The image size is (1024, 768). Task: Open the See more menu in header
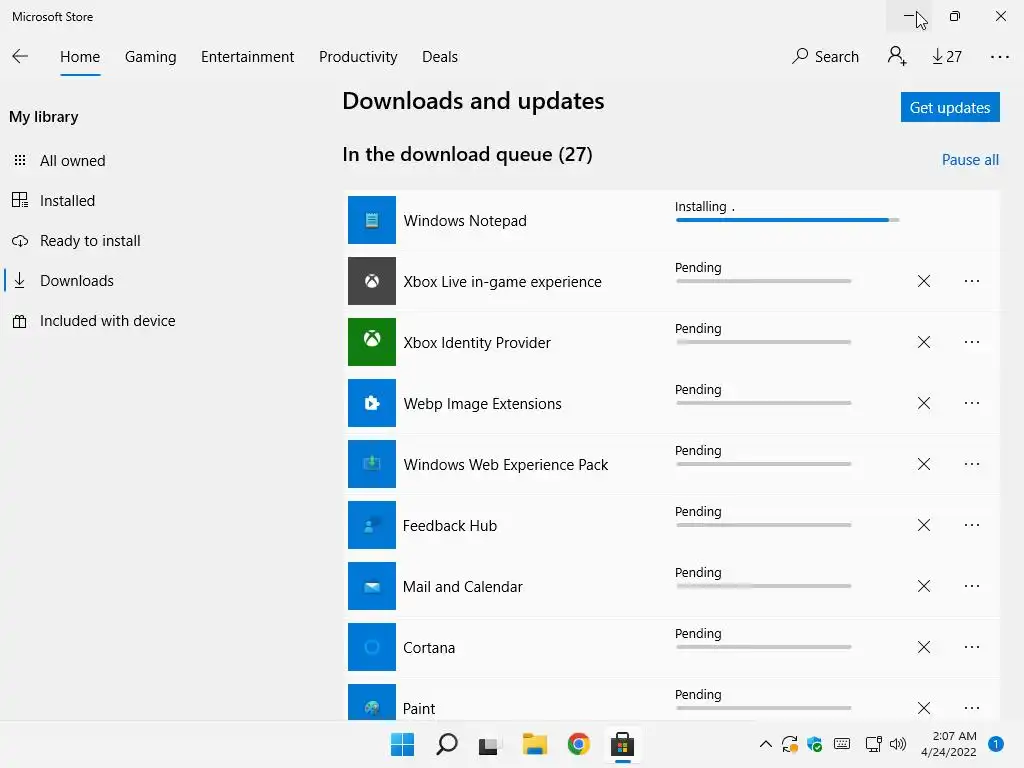1000,57
